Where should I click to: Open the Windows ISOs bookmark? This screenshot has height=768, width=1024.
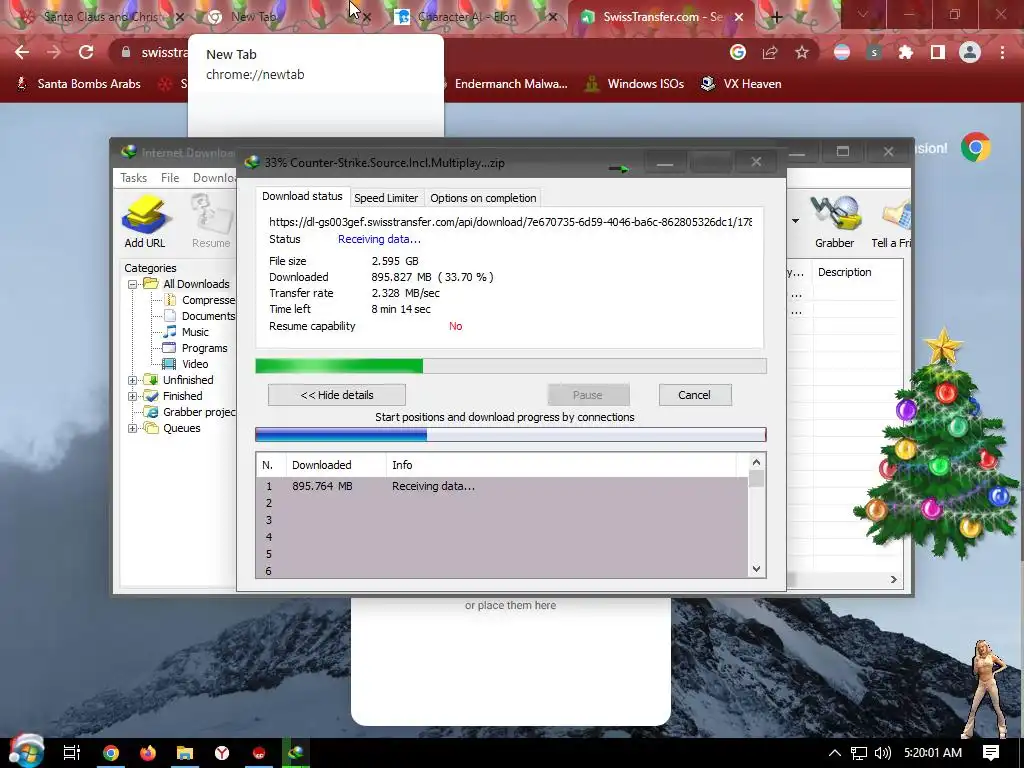(634, 84)
